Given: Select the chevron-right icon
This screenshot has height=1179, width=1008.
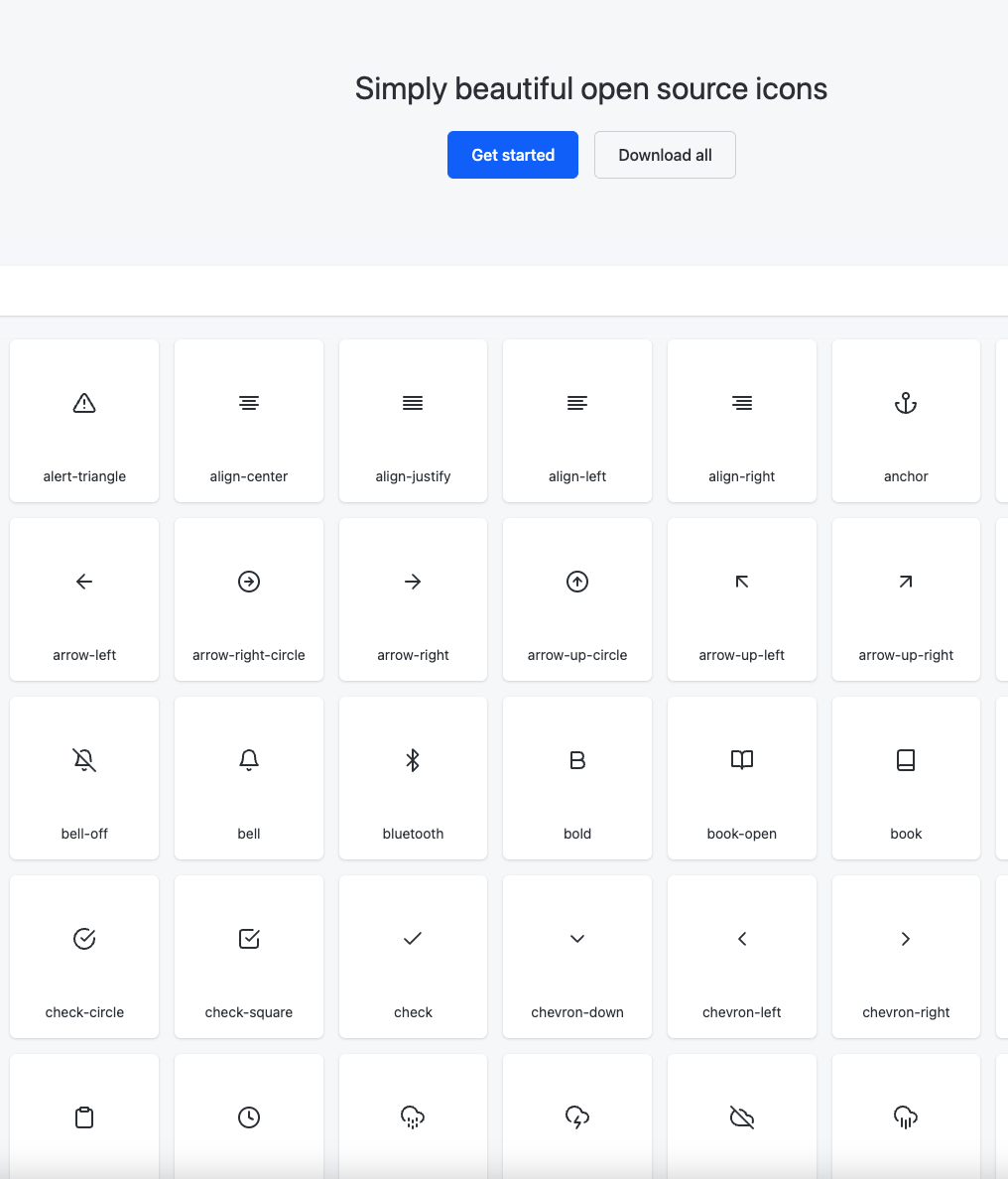Looking at the screenshot, I should coord(906,939).
